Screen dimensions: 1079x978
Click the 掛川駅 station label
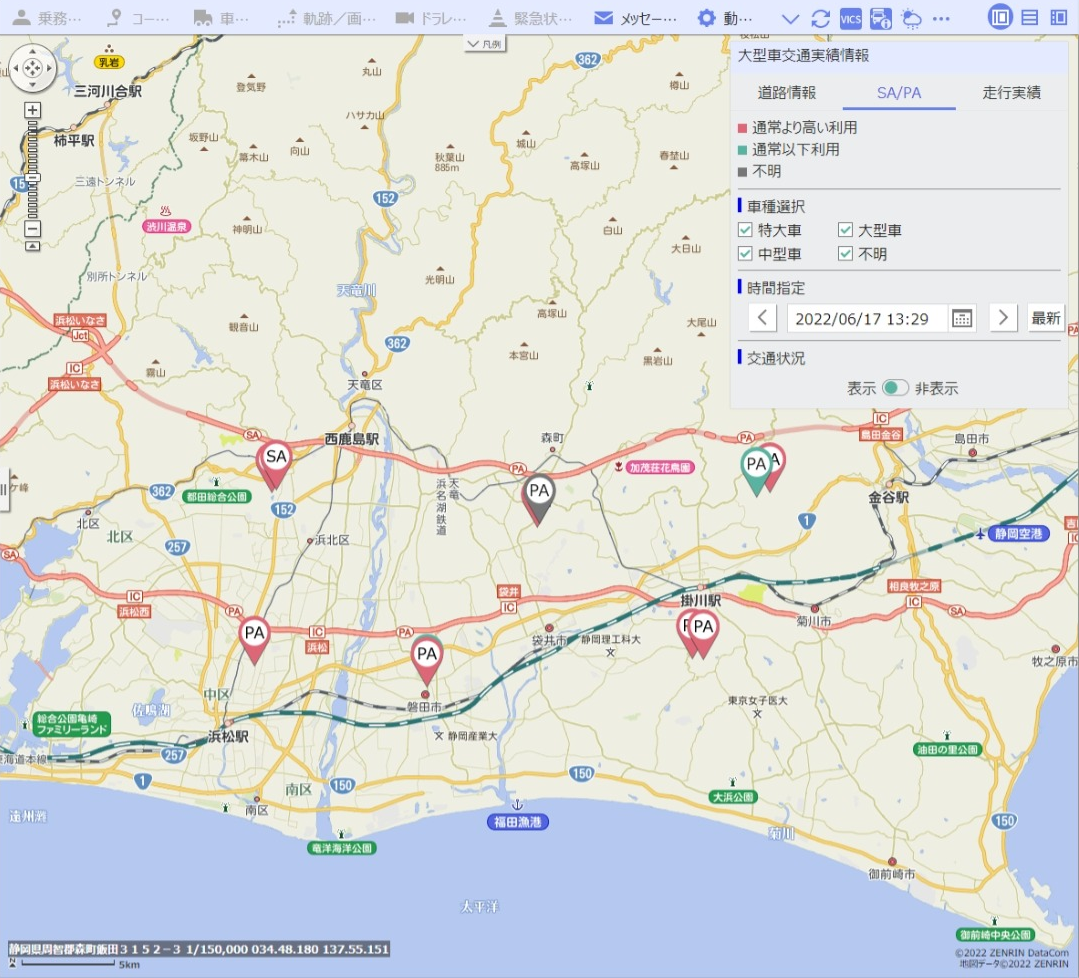click(x=701, y=600)
